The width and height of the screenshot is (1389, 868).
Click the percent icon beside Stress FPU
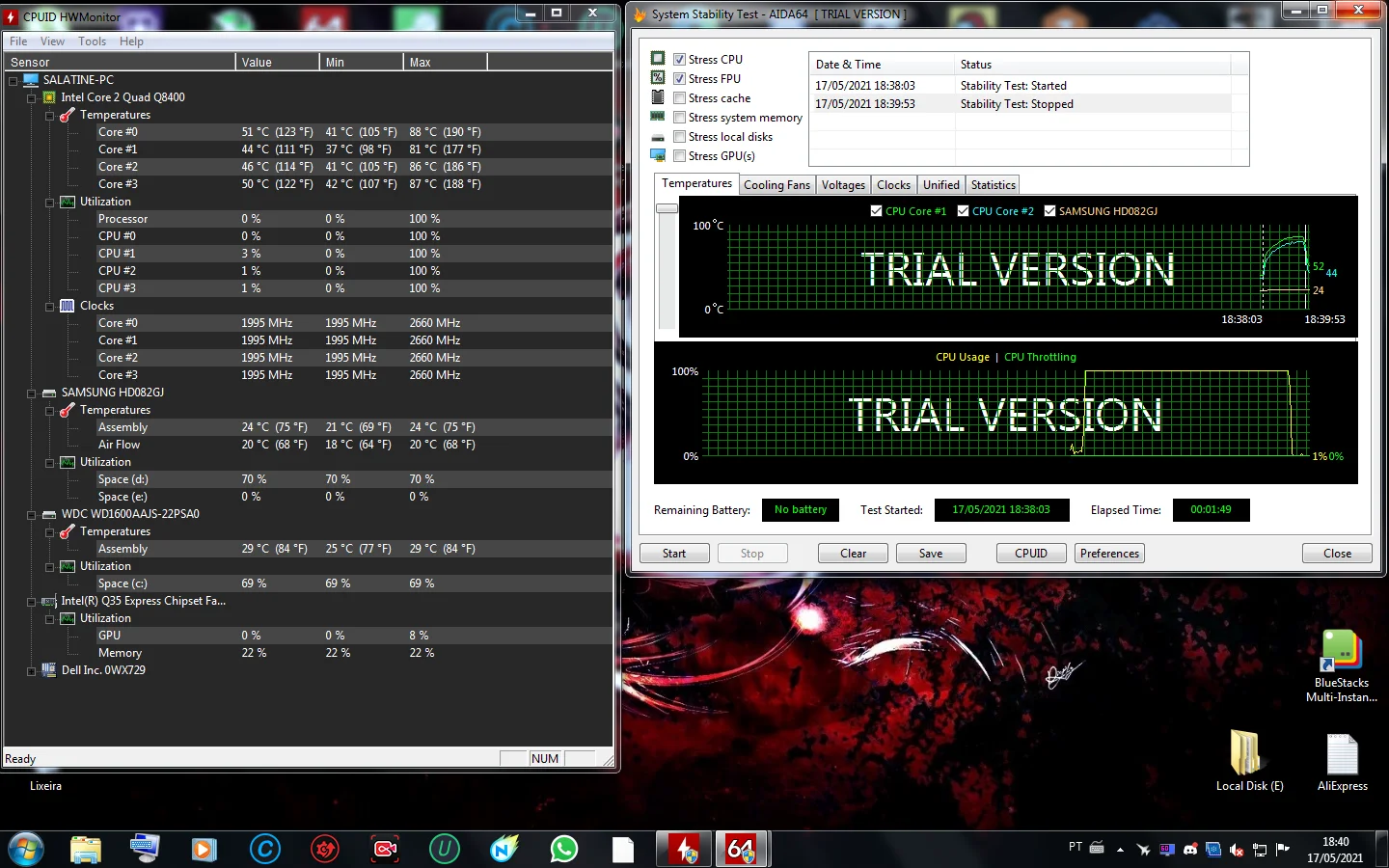pos(658,78)
